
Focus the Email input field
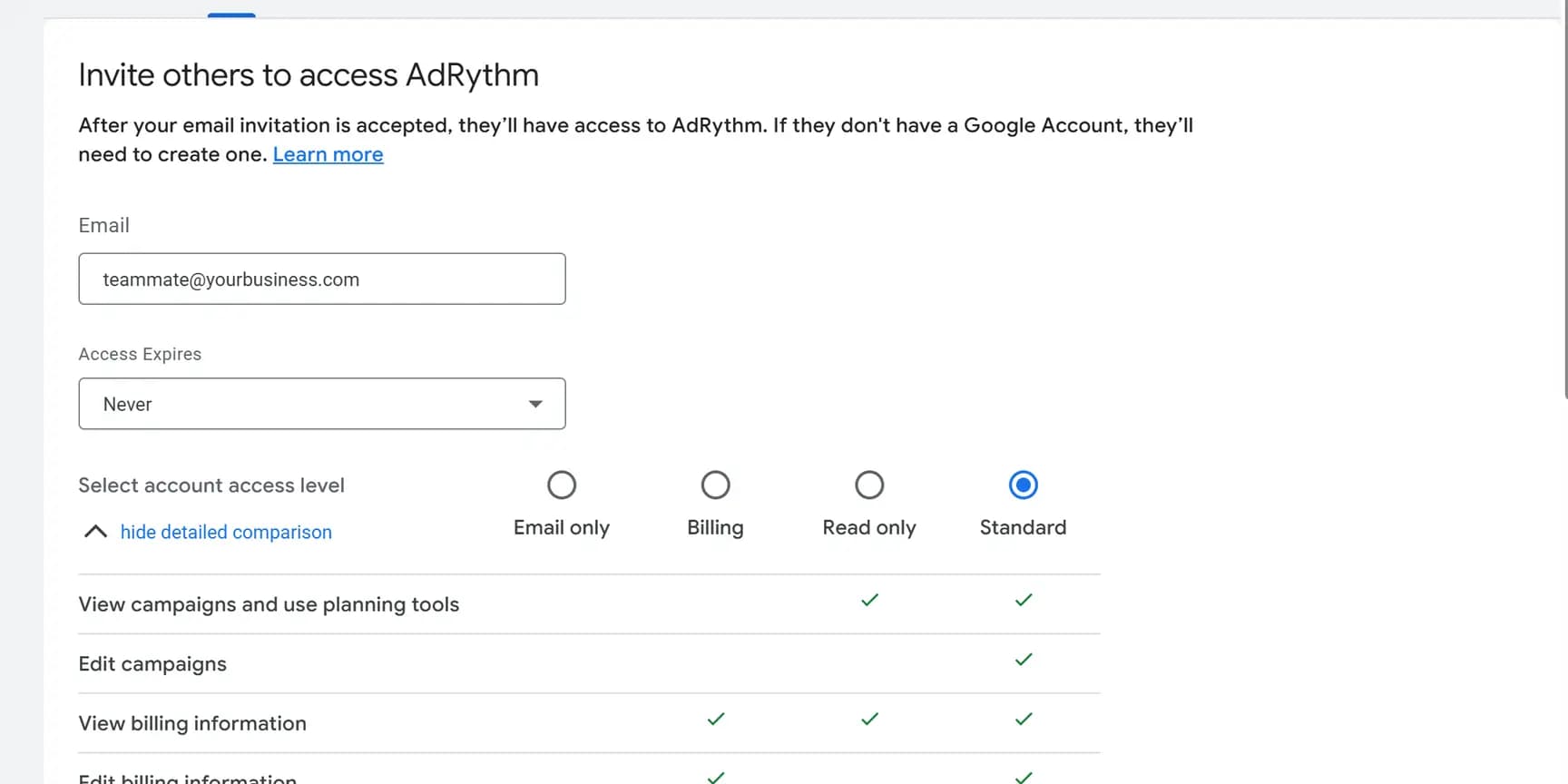click(322, 279)
